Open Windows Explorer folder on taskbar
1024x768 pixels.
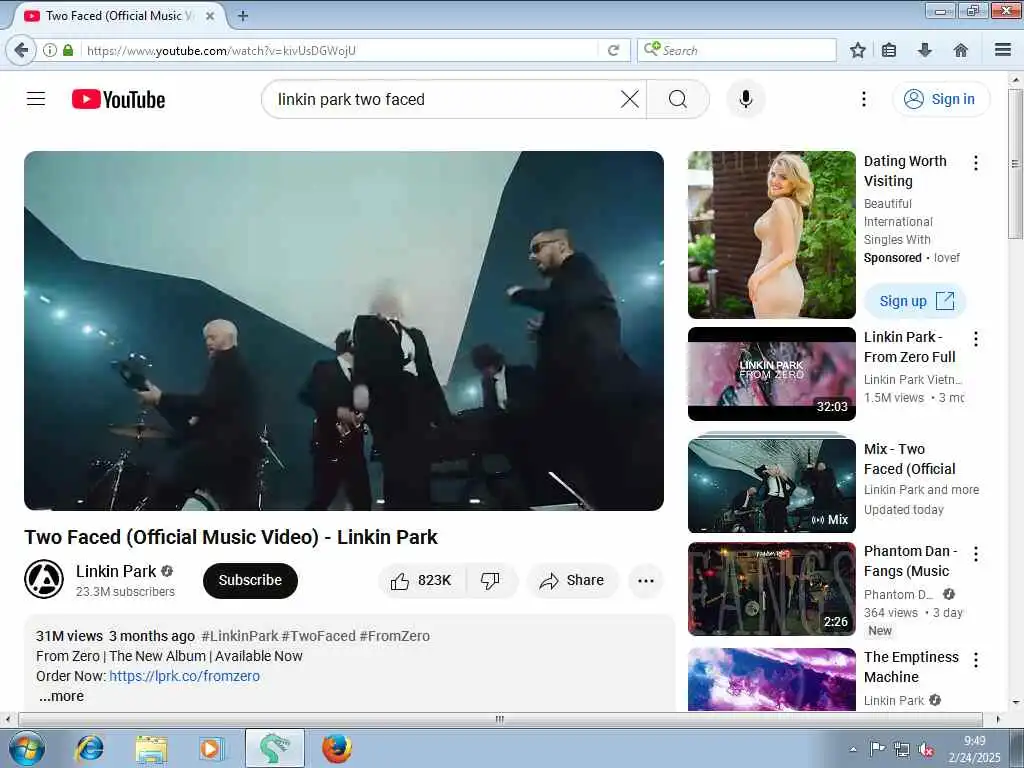(x=152, y=748)
